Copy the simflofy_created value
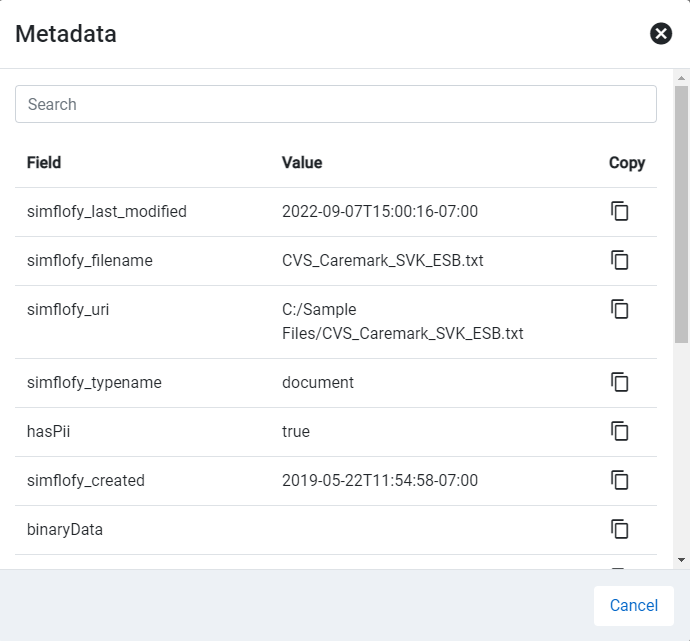The image size is (690, 641). point(620,480)
